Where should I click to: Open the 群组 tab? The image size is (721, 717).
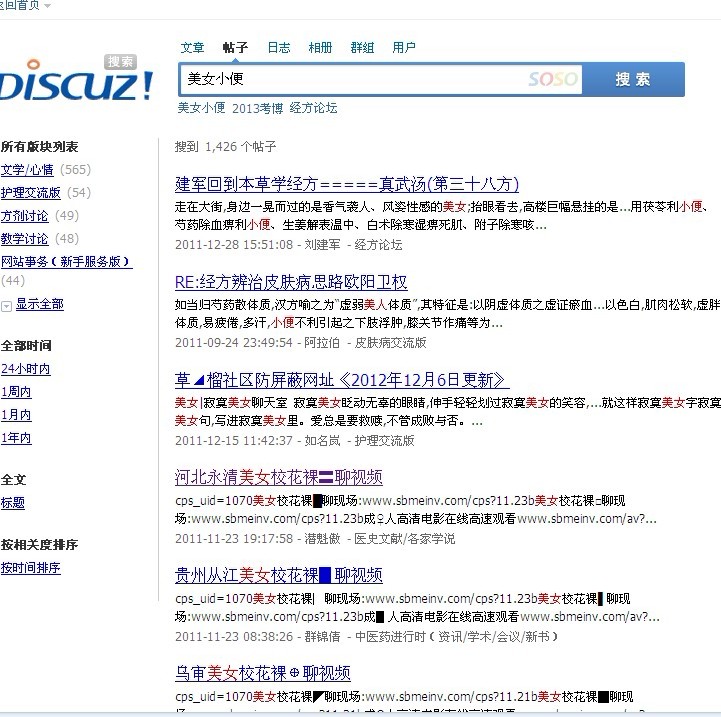[x=362, y=47]
